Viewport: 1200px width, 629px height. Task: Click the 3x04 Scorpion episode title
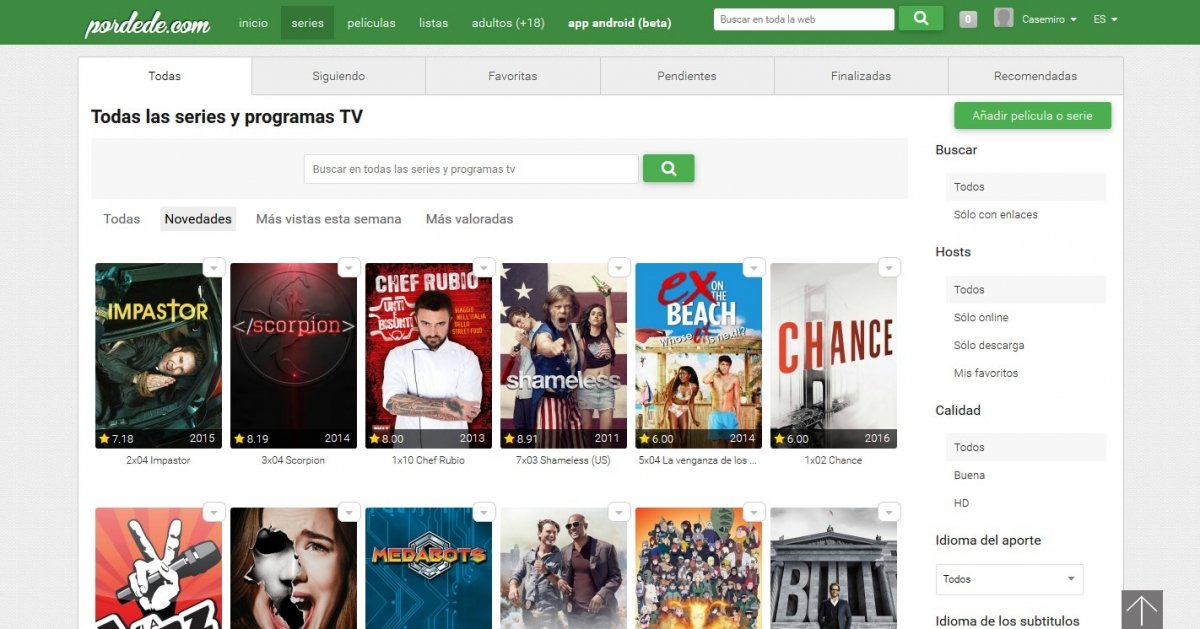pos(293,461)
